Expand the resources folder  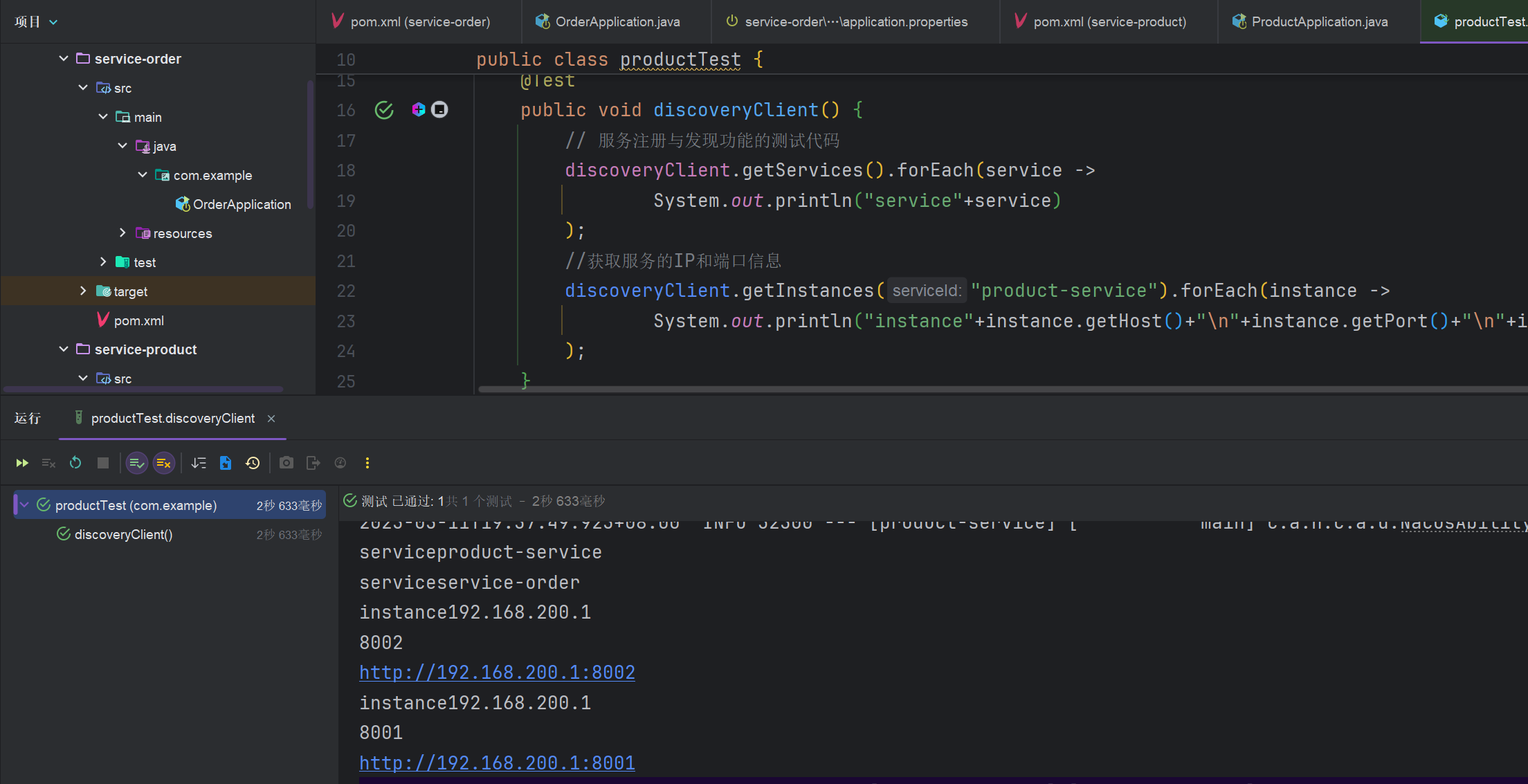(x=122, y=233)
